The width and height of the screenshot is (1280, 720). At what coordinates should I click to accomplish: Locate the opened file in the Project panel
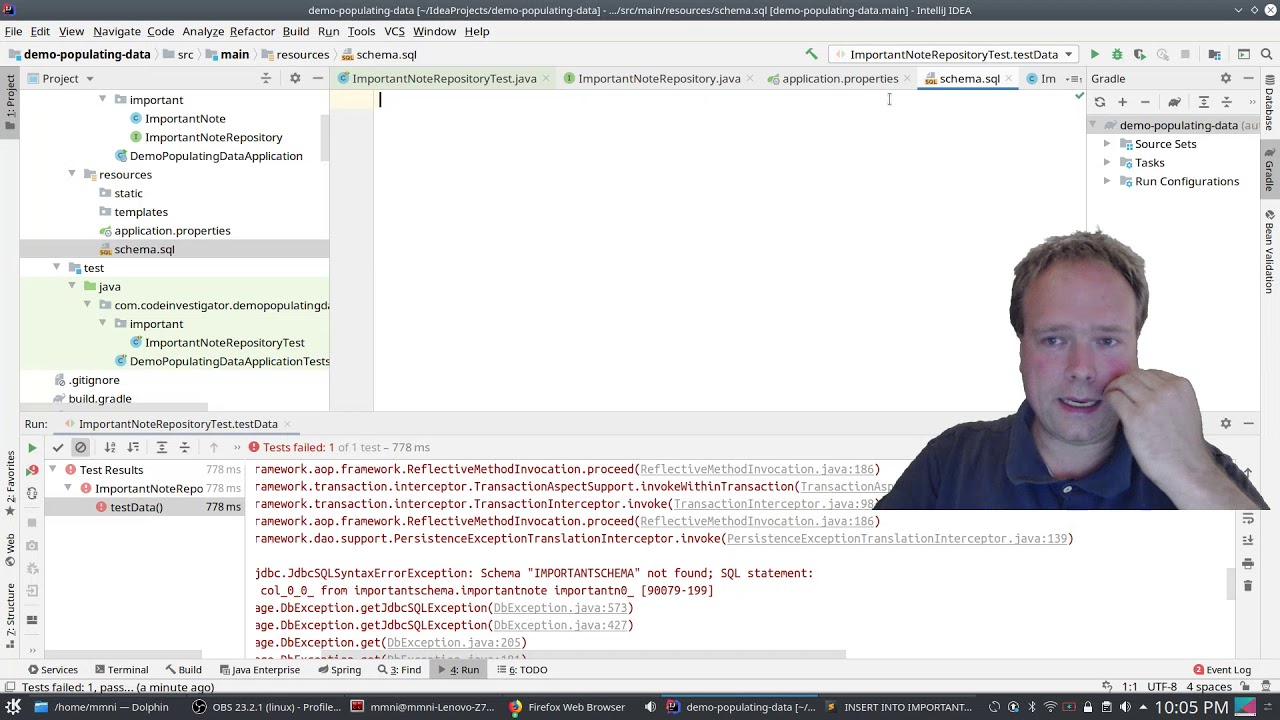pyautogui.click(x=266, y=78)
